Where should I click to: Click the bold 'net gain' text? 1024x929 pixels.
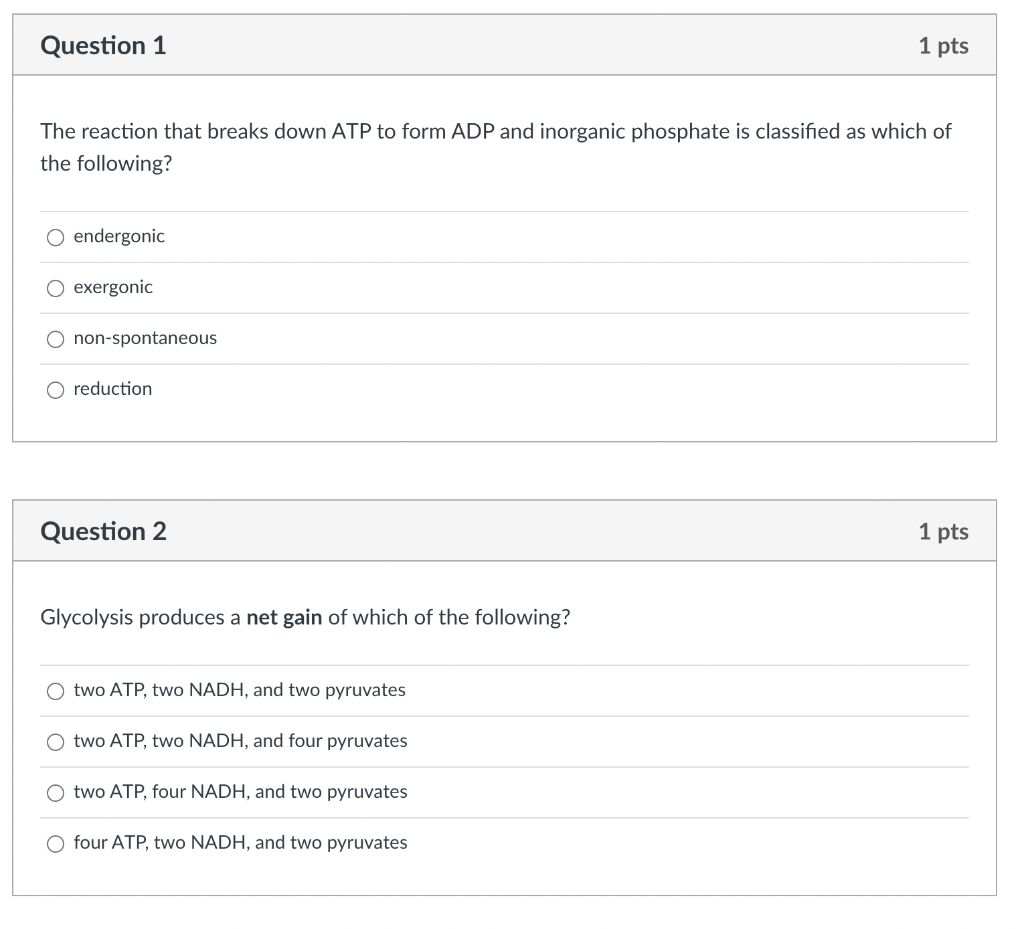click(284, 617)
